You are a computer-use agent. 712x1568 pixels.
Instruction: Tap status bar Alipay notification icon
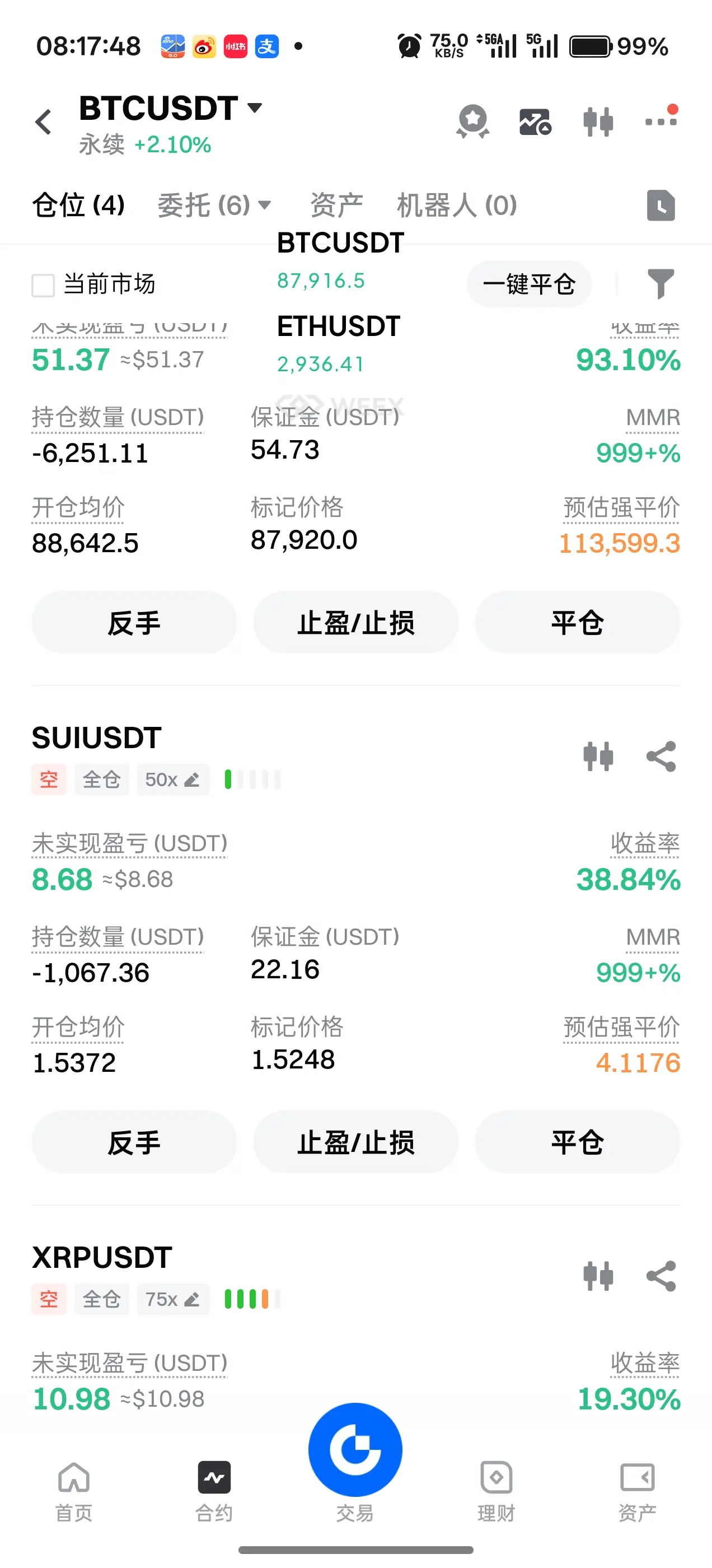266,46
